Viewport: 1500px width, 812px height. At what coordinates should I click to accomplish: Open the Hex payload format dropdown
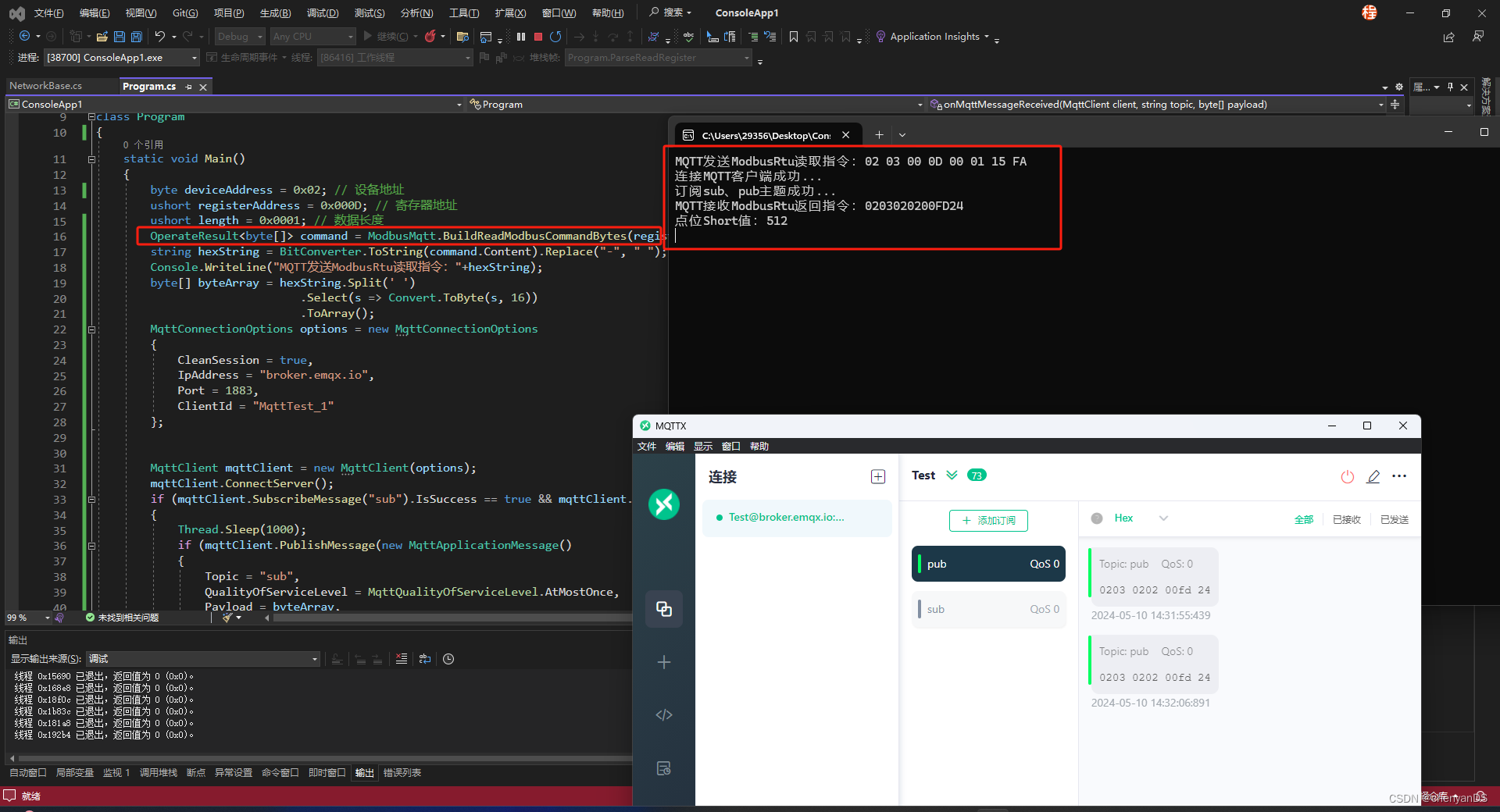click(1163, 518)
